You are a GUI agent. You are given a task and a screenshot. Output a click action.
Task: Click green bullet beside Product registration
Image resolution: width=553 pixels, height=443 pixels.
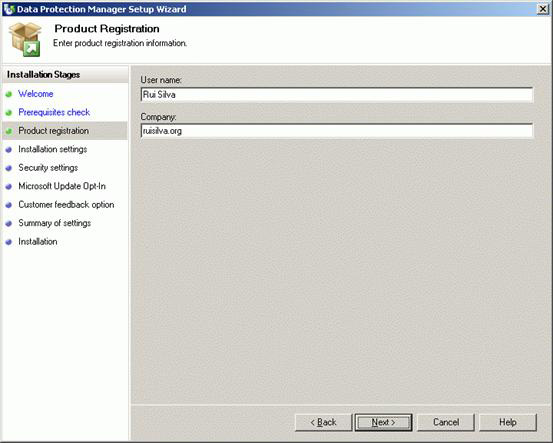pos(9,131)
